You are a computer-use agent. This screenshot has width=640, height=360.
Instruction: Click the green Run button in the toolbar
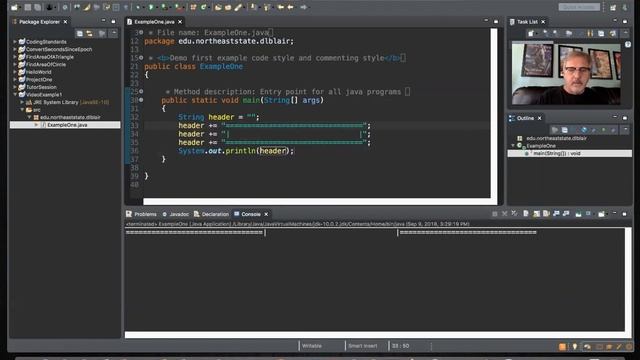point(151,7)
